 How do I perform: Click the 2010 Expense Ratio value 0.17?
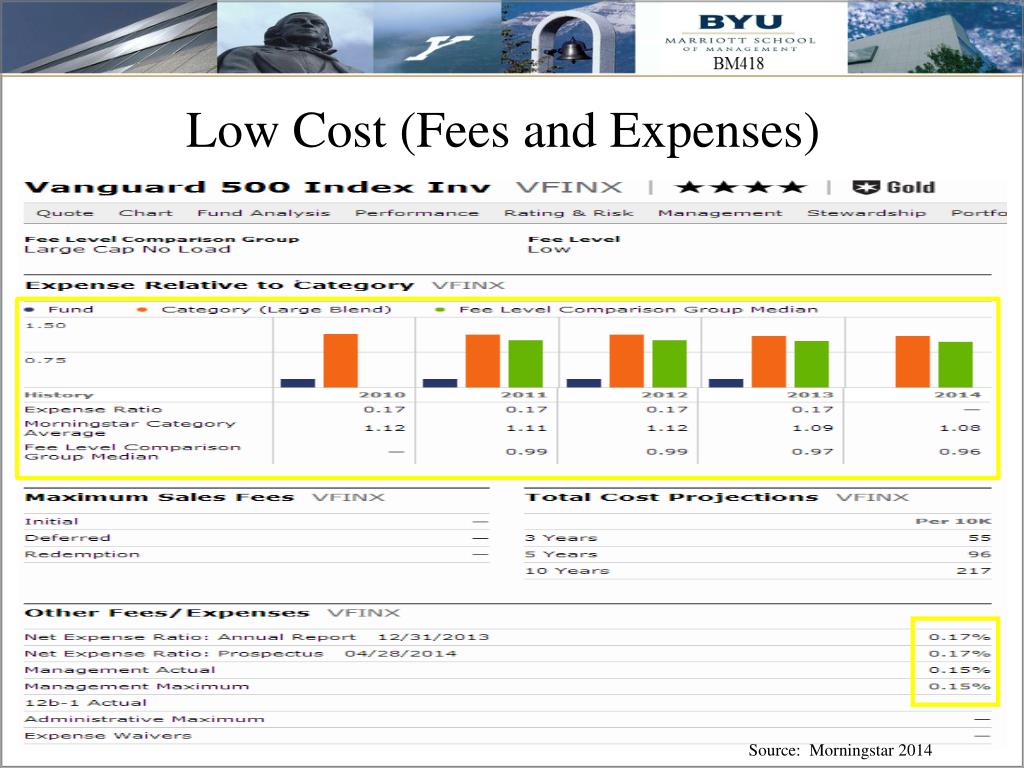tap(385, 409)
